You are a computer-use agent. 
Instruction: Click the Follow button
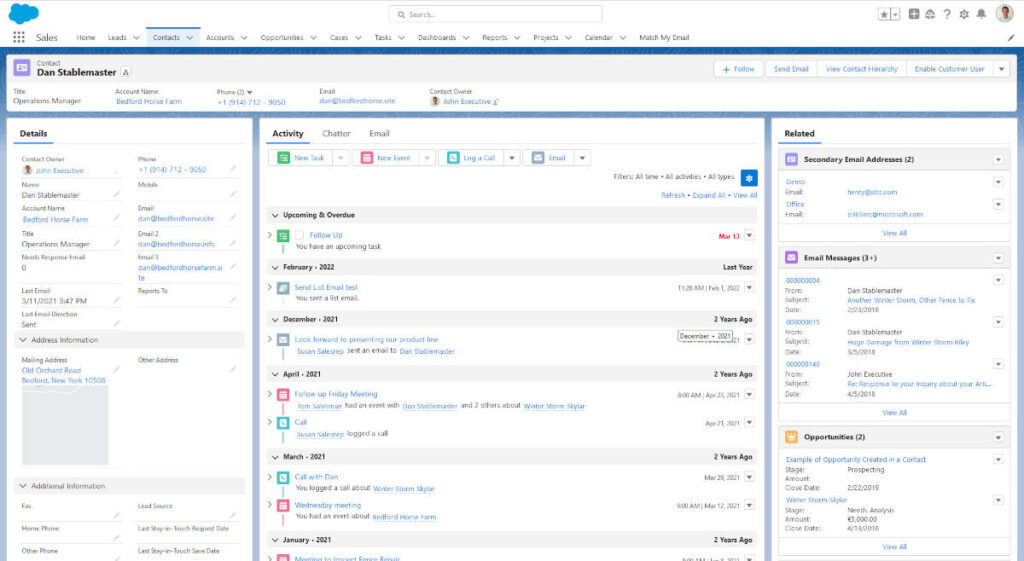[738, 69]
